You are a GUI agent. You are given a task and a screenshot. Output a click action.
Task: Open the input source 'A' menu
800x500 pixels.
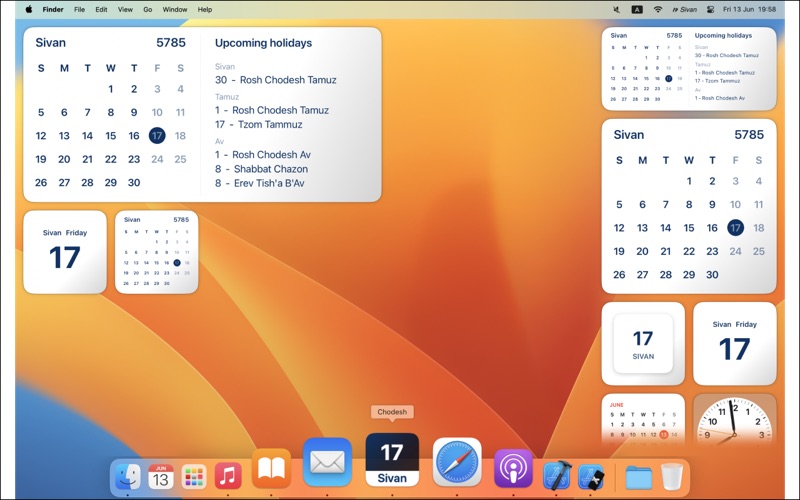637,9
